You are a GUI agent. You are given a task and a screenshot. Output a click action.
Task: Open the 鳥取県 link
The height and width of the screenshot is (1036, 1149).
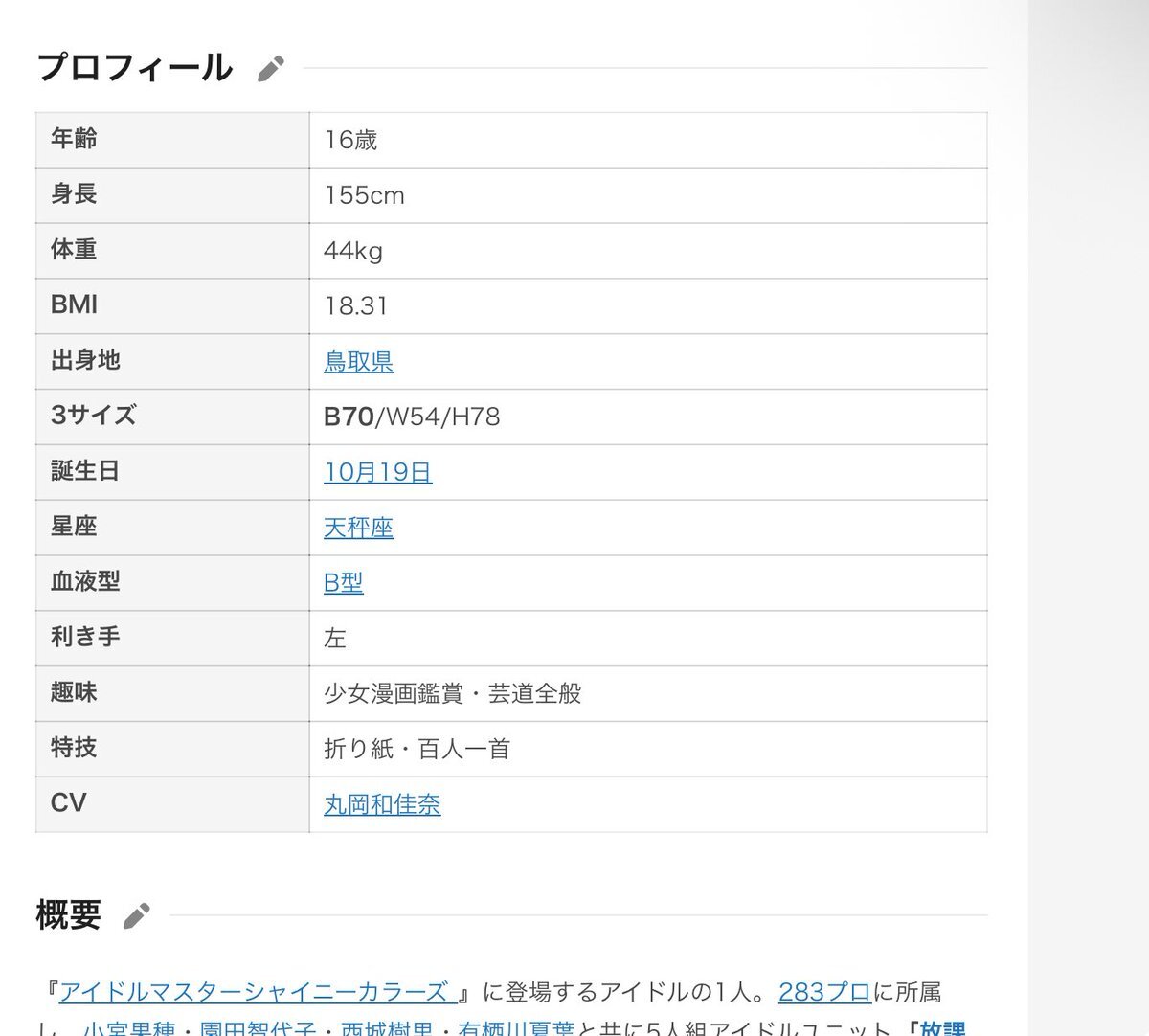click(359, 362)
